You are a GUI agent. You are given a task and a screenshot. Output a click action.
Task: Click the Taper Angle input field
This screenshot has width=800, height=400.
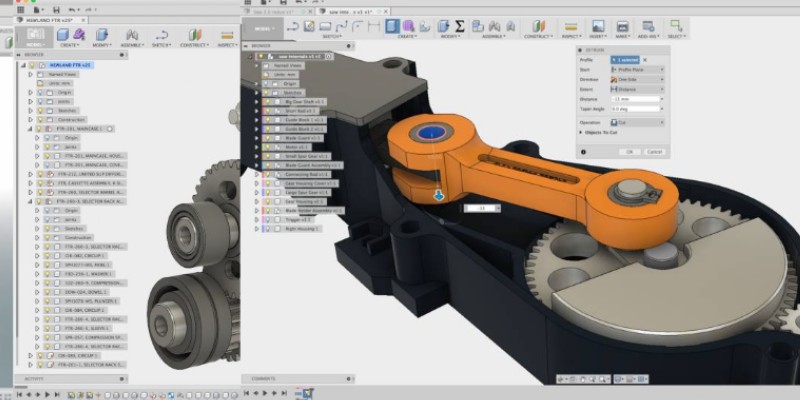pos(635,109)
